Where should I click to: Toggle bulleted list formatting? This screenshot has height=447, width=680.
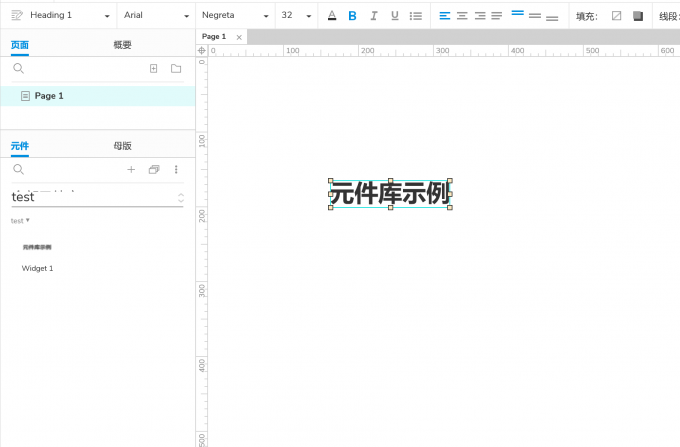[x=415, y=16]
